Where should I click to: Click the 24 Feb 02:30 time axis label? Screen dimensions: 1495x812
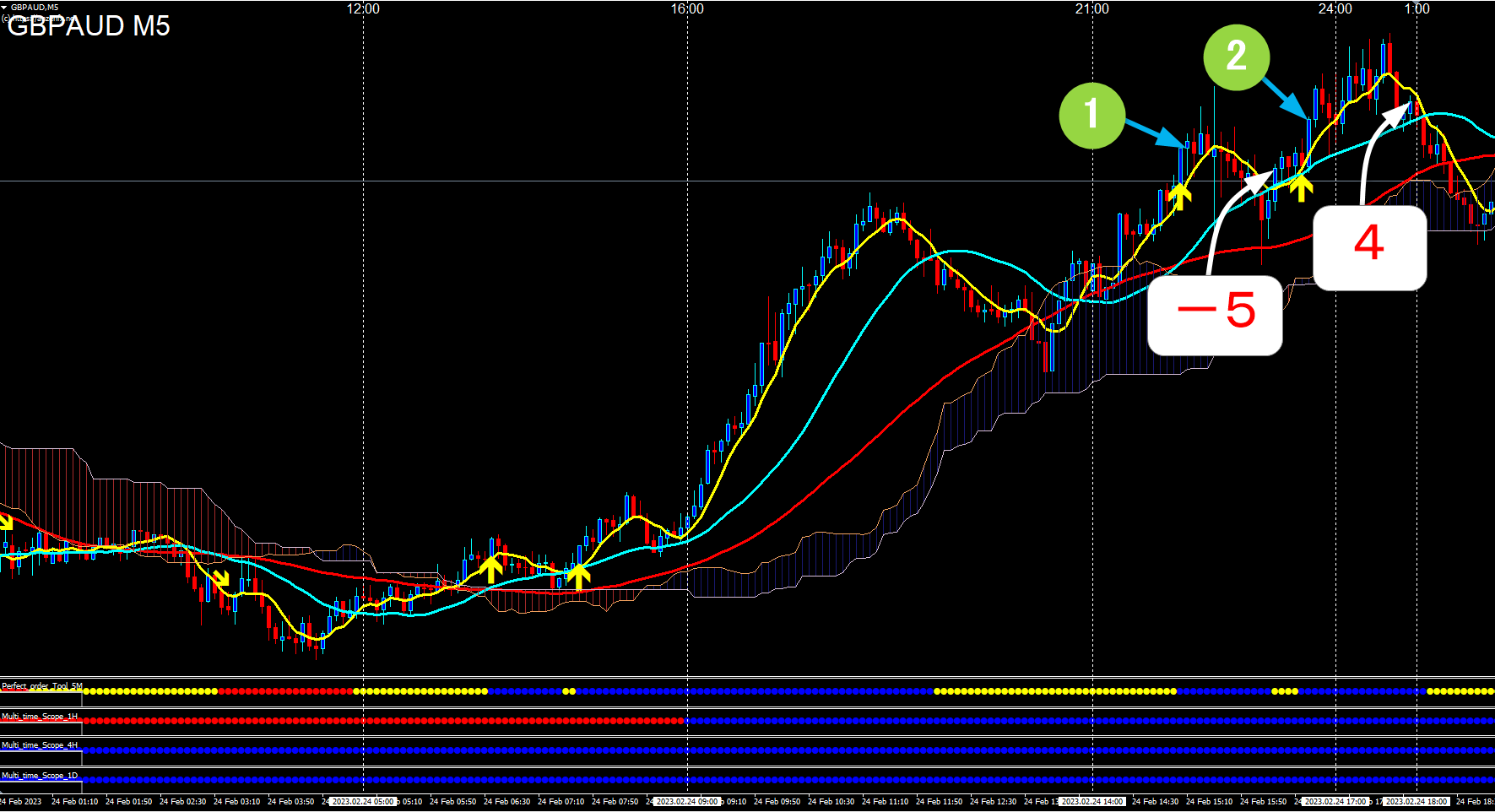coord(182,802)
